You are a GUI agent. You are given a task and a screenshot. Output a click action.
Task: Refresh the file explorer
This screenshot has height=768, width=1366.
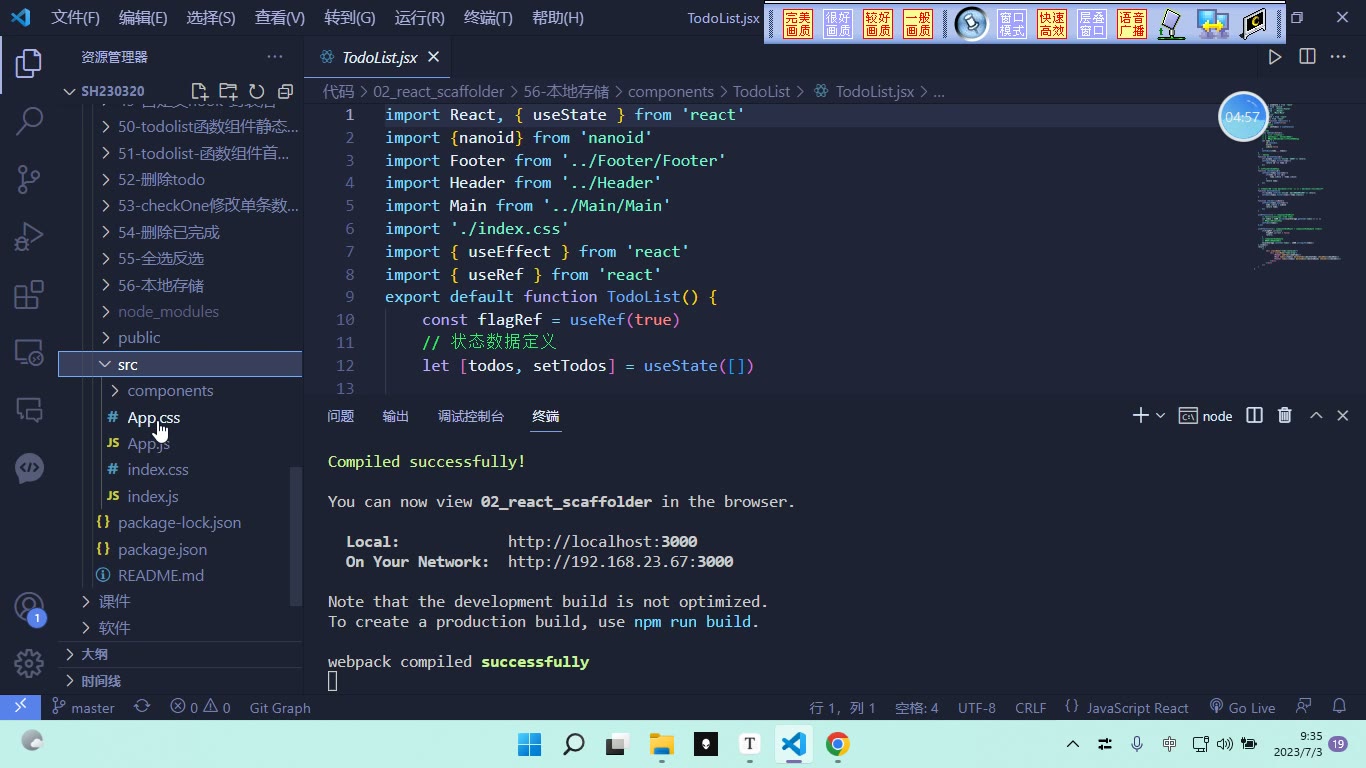pos(257,91)
